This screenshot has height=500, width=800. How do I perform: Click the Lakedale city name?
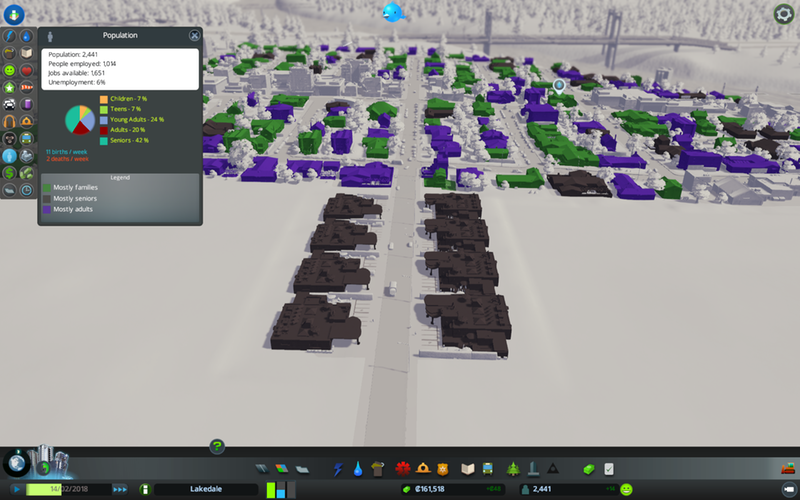point(205,489)
